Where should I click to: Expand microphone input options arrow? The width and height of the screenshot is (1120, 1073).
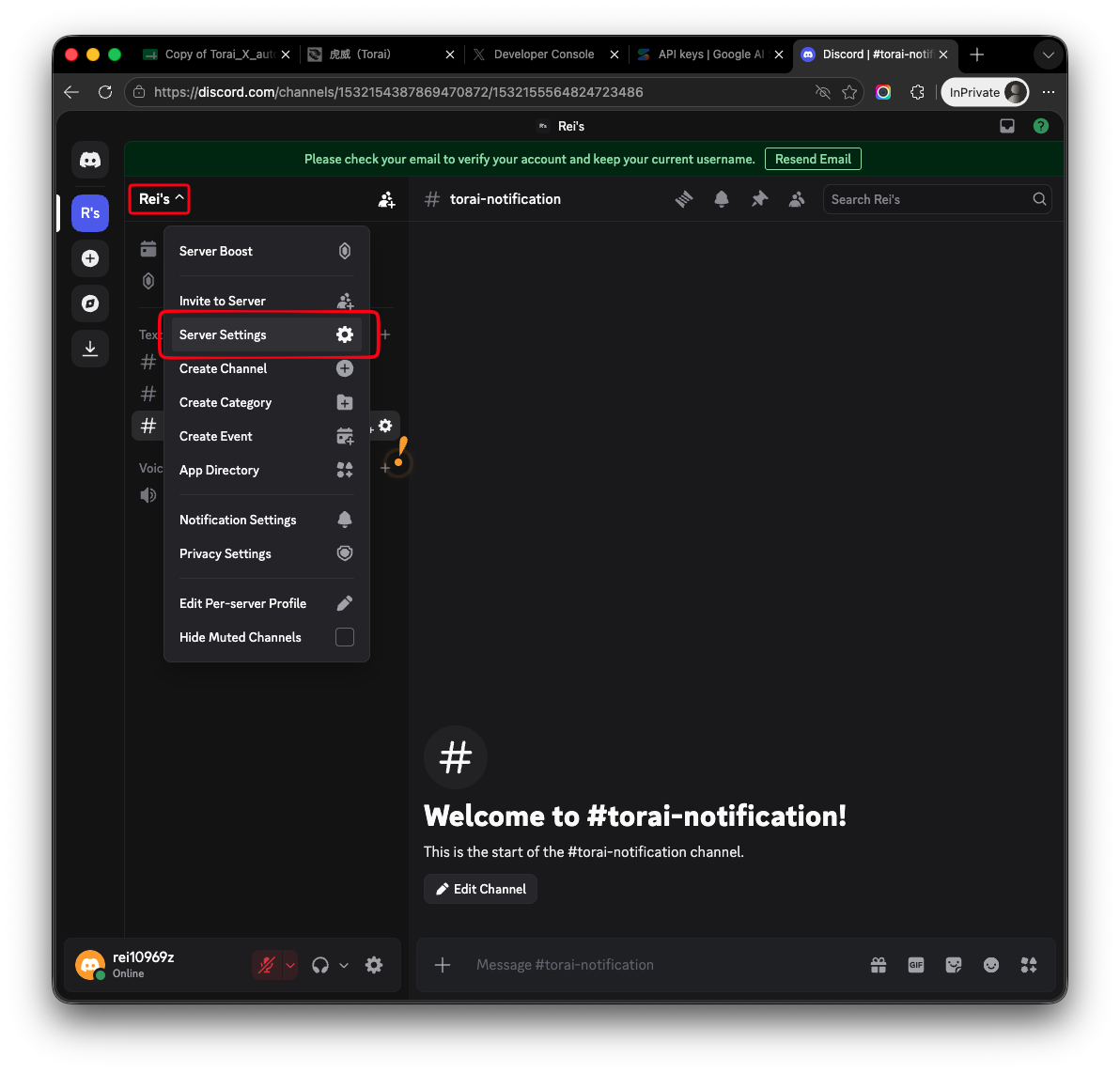[x=290, y=965]
